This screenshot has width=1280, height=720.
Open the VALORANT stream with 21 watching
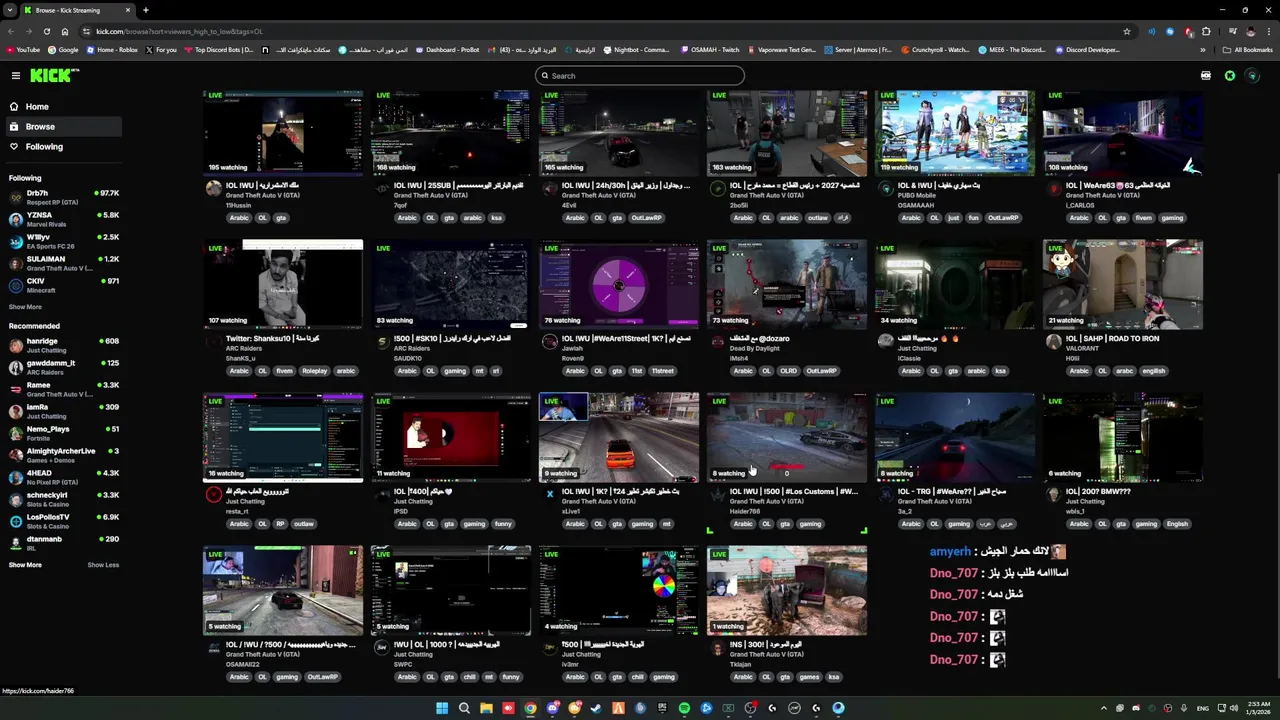1123,285
